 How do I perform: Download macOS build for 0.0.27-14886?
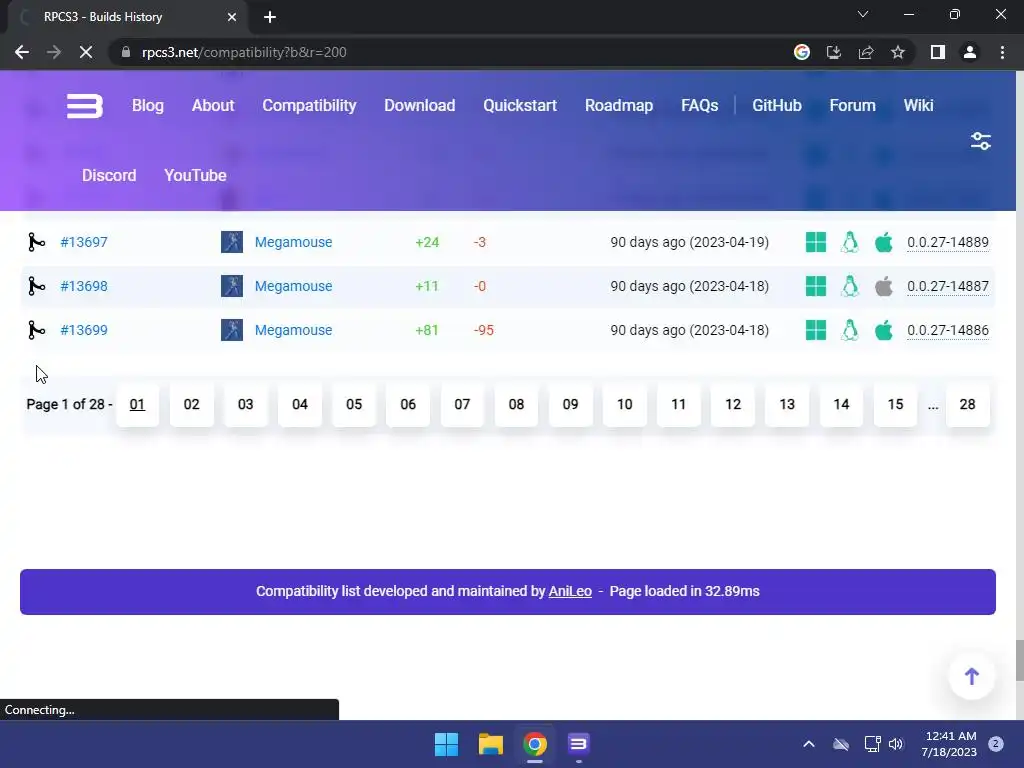coord(884,330)
